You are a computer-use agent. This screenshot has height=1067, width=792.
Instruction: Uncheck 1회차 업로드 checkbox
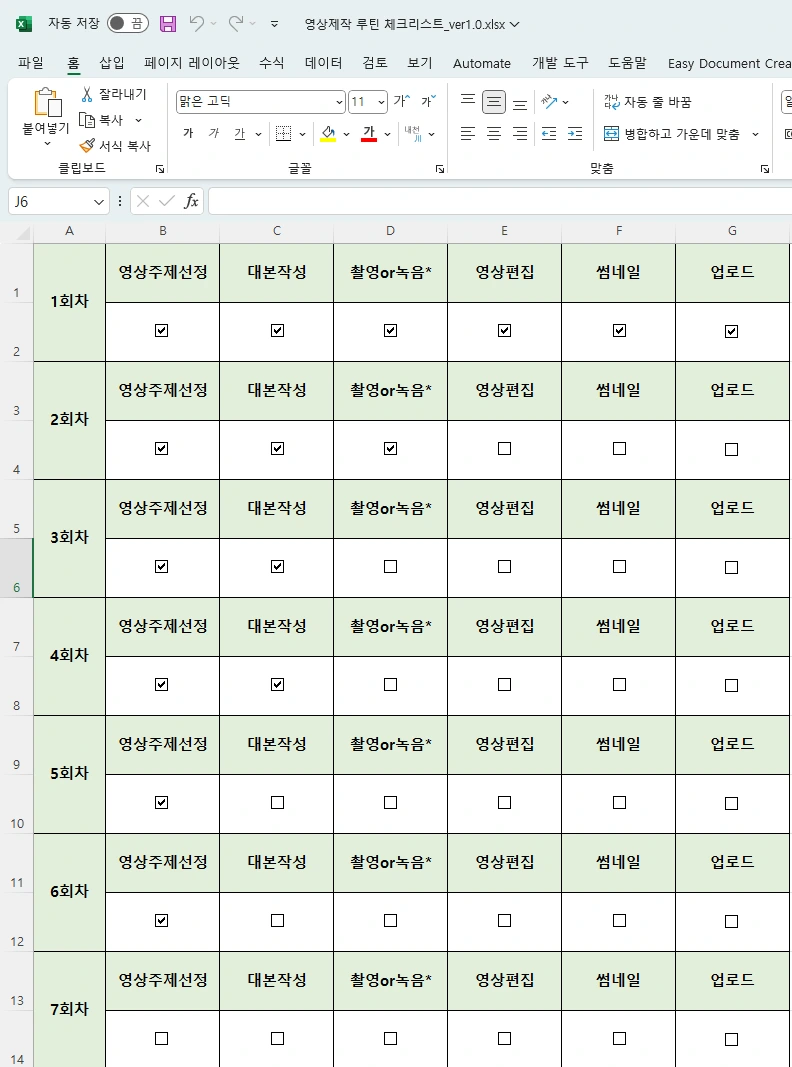pyautogui.click(x=731, y=331)
